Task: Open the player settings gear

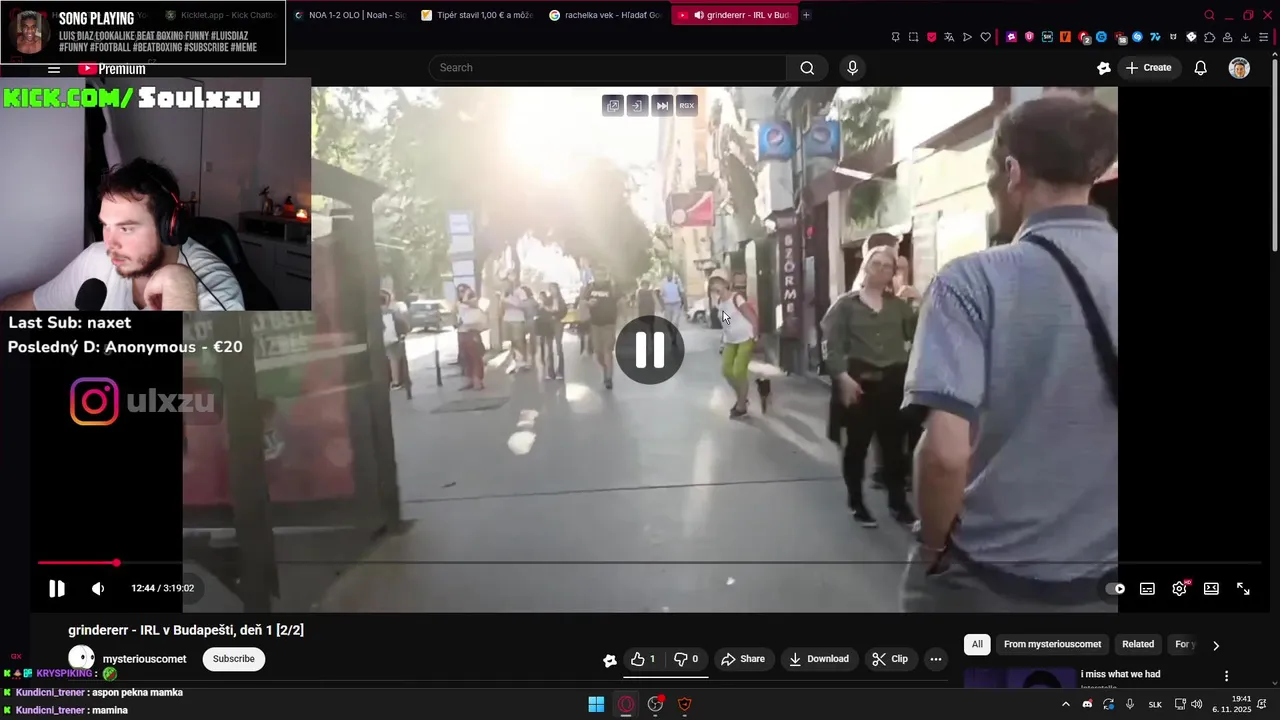Action: pos(1179,589)
